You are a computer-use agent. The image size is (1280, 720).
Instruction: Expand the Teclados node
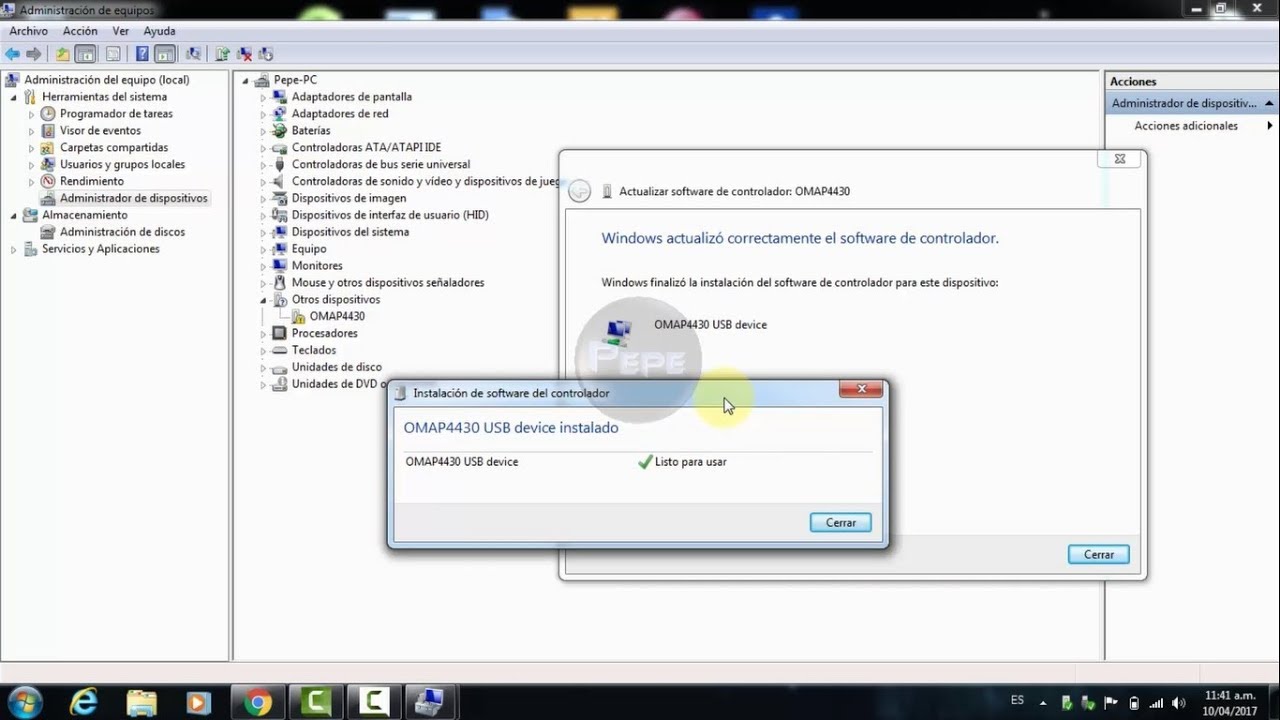(x=264, y=351)
